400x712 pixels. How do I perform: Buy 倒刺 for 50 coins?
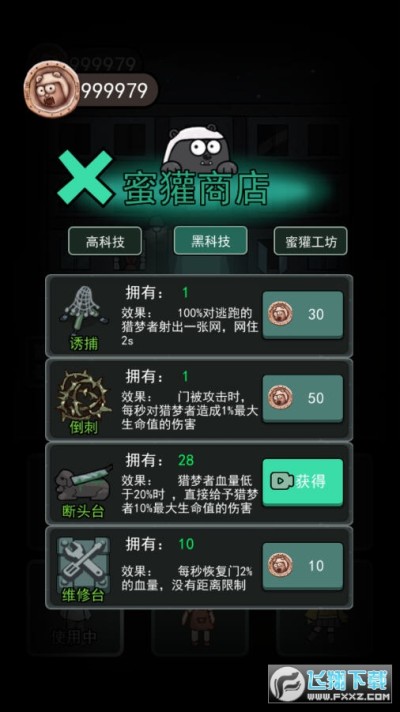303,398
